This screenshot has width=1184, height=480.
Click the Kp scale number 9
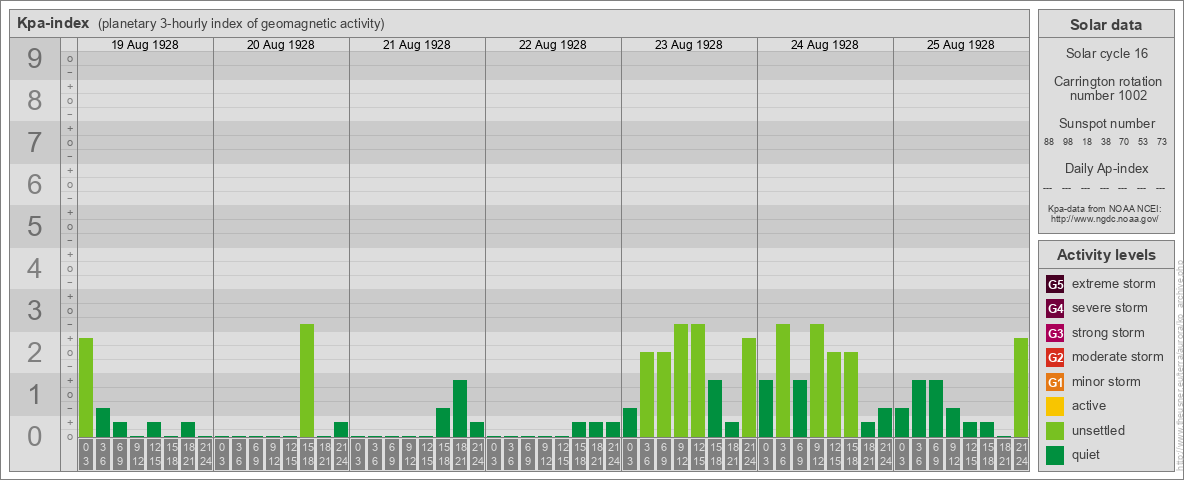[35, 59]
